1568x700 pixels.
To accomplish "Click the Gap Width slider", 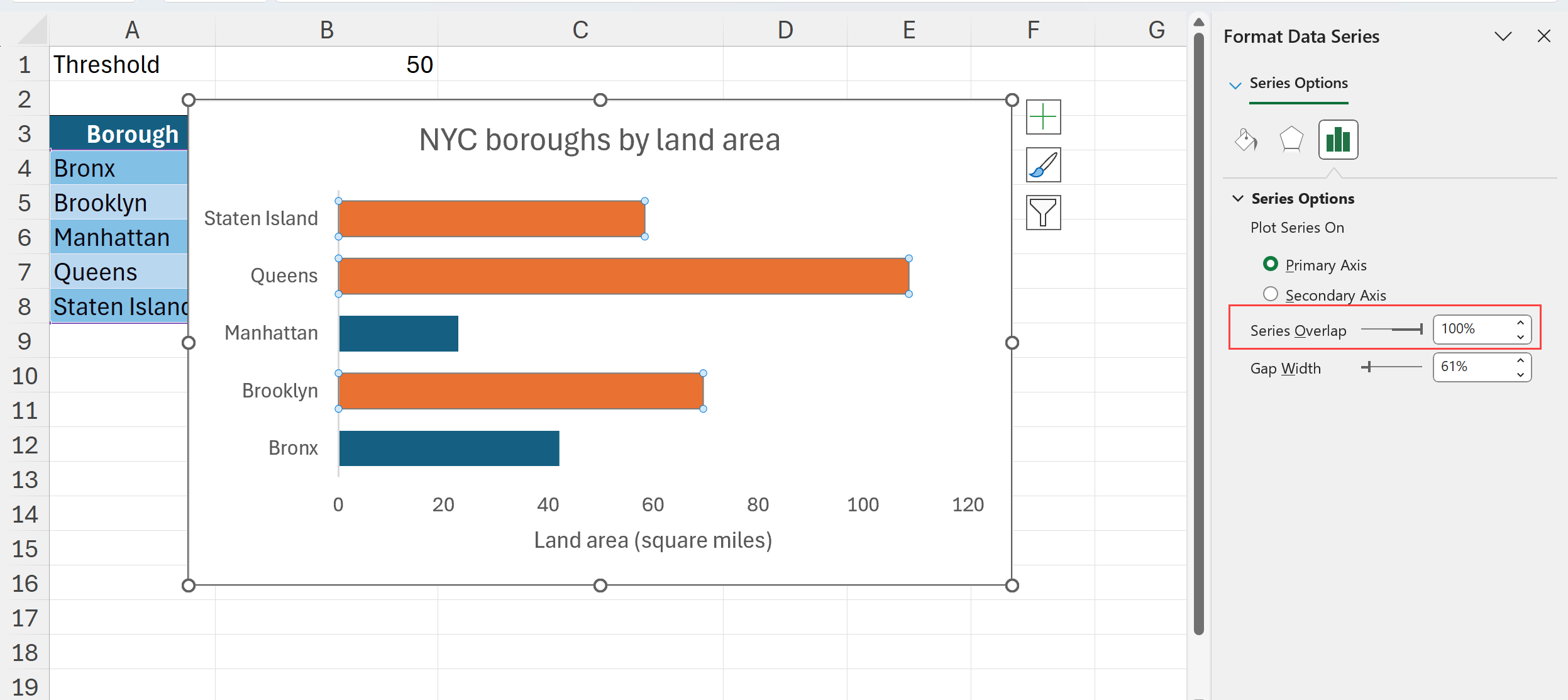I will 1391,367.
